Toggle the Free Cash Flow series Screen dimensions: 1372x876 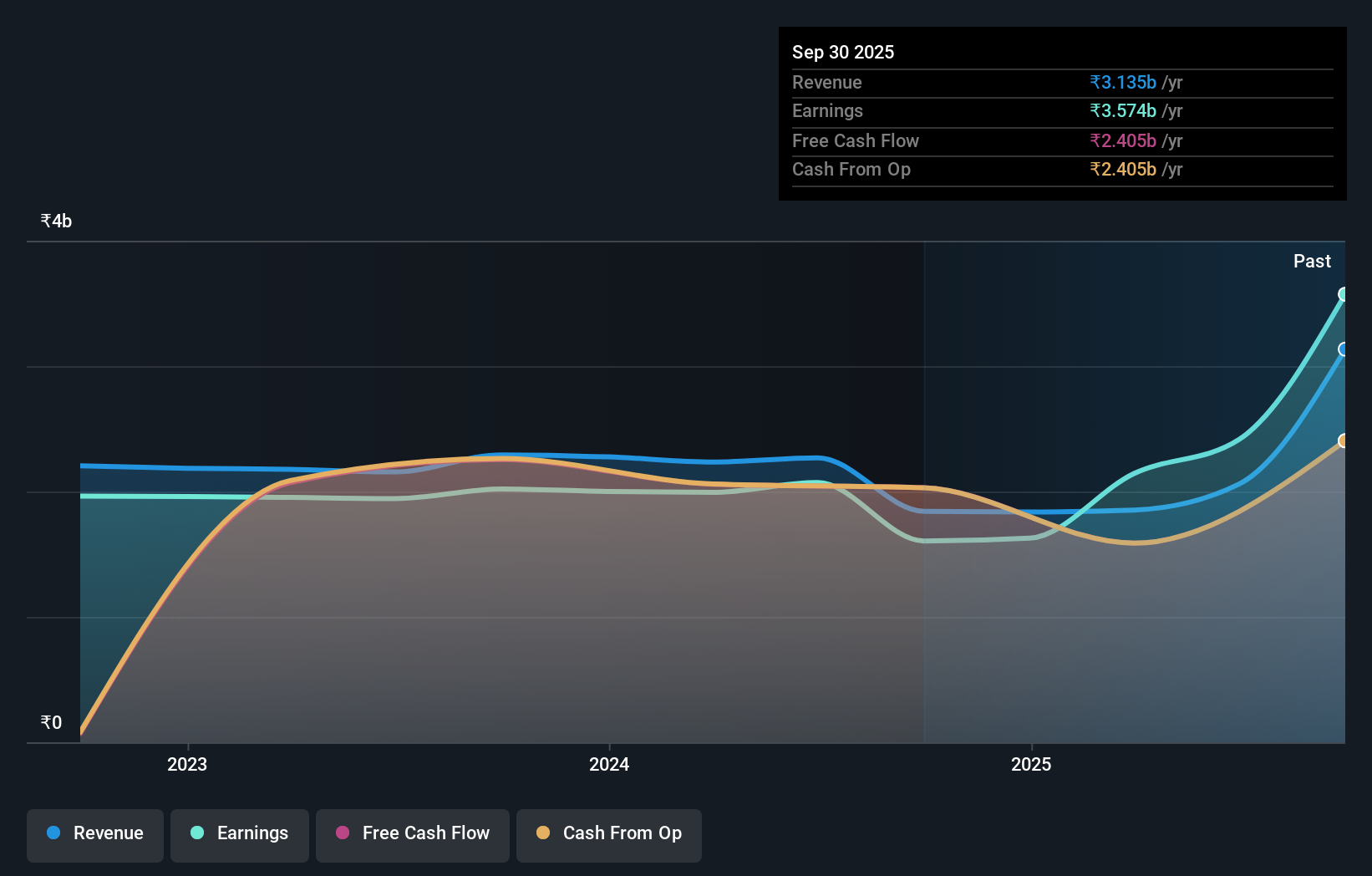[413, 834]
